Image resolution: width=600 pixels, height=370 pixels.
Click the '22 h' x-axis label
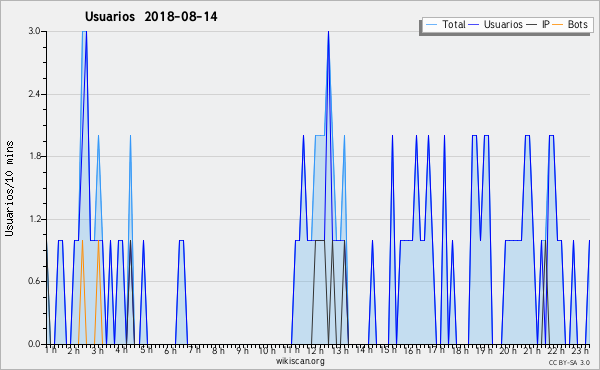(556, 350)
